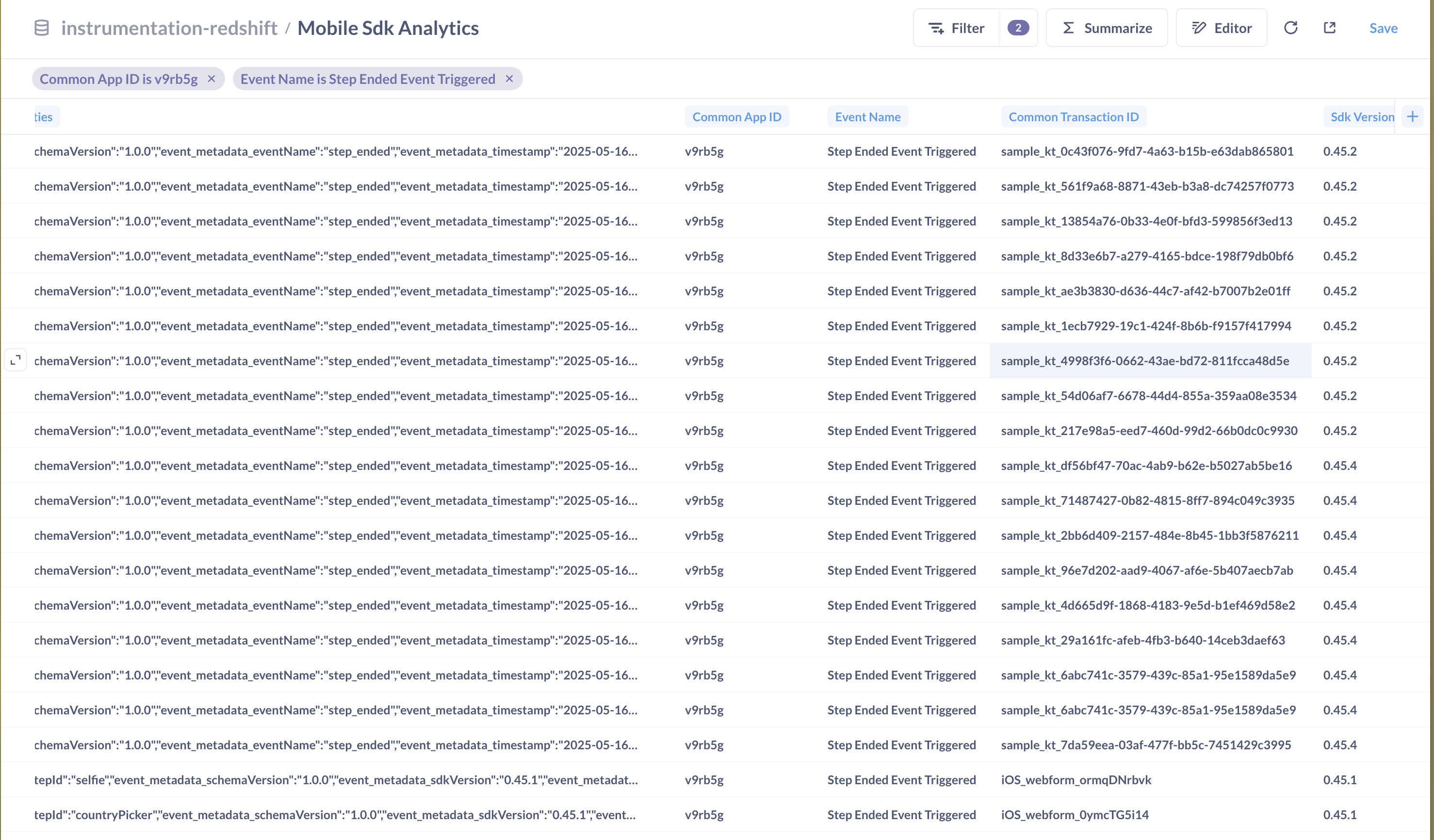The height and width of the screenshot is (840, 1434).
Task: Open sharing options via the export icon
Action: click(1329, 27)
